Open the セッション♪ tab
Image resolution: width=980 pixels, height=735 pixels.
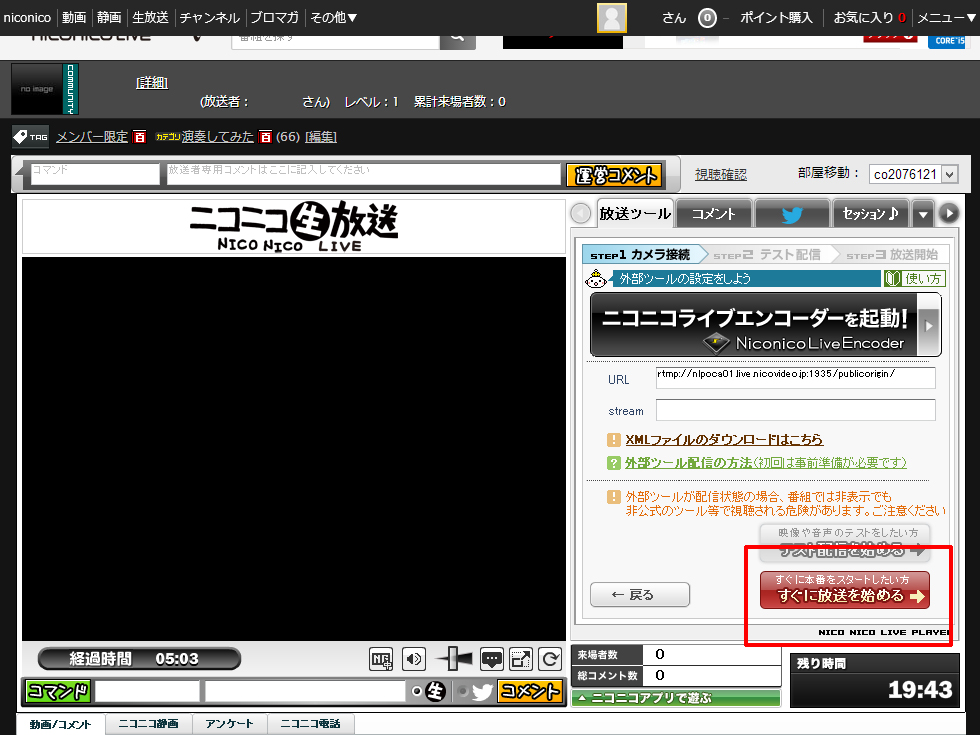(x=871, y=214)
